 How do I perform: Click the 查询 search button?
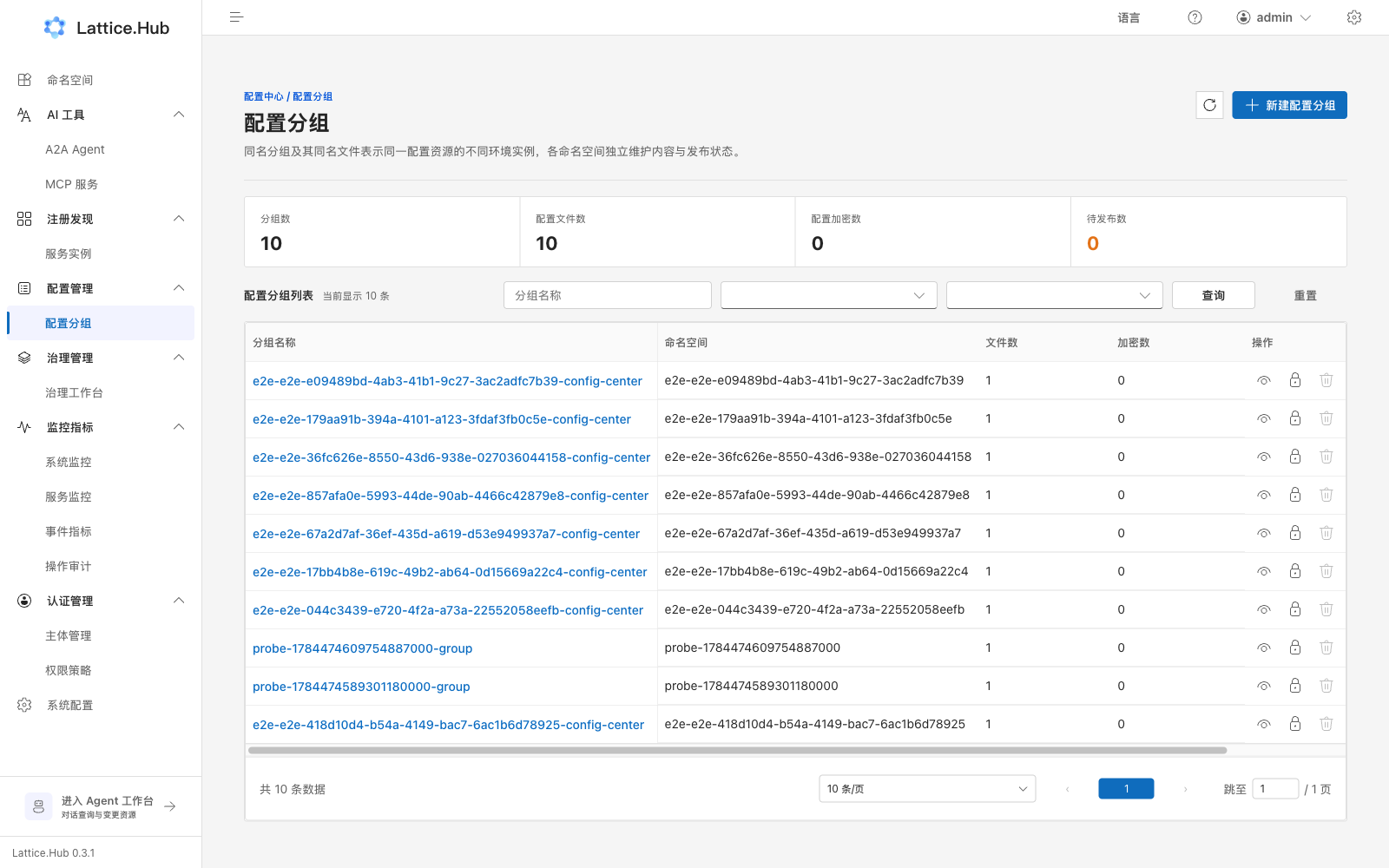1213,295
